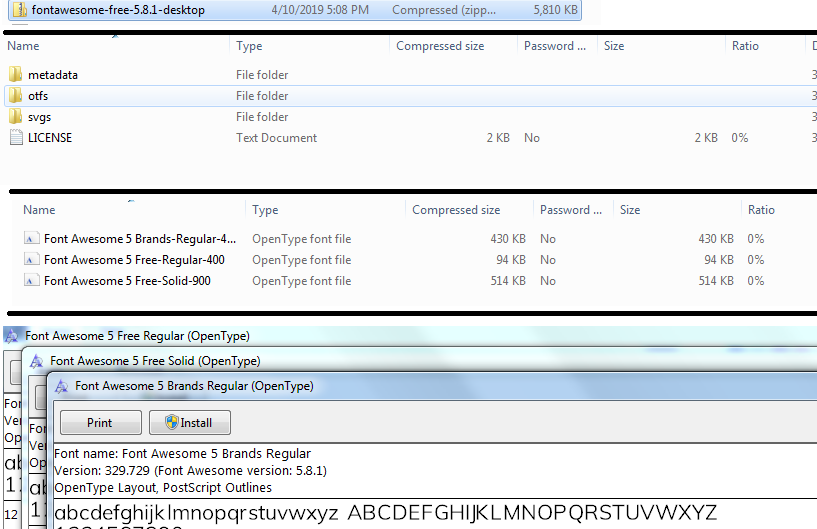The image size is (817, 529).
Task: Click the Password column header in top list
Action: tap(555, 46)
